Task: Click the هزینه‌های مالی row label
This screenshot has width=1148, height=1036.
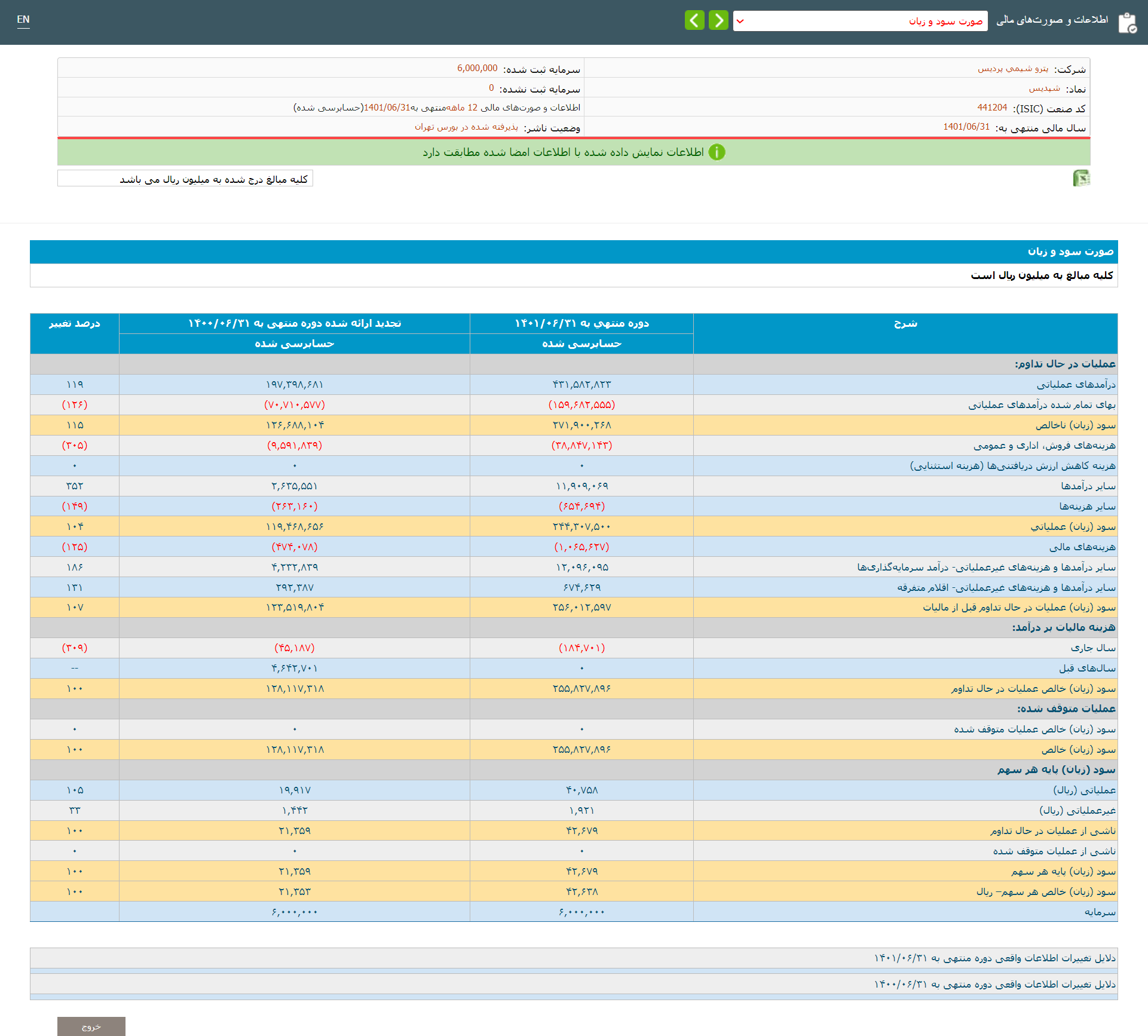Action: click(1082, 547)
